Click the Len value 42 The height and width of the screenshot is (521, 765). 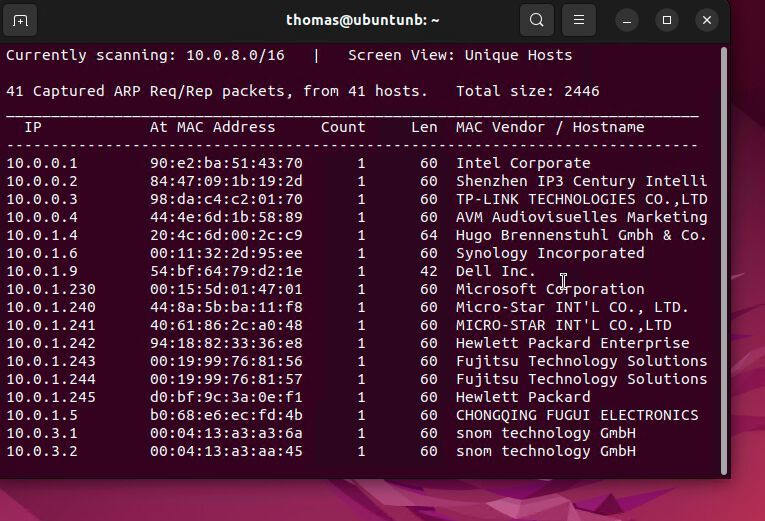click(429, 271)
